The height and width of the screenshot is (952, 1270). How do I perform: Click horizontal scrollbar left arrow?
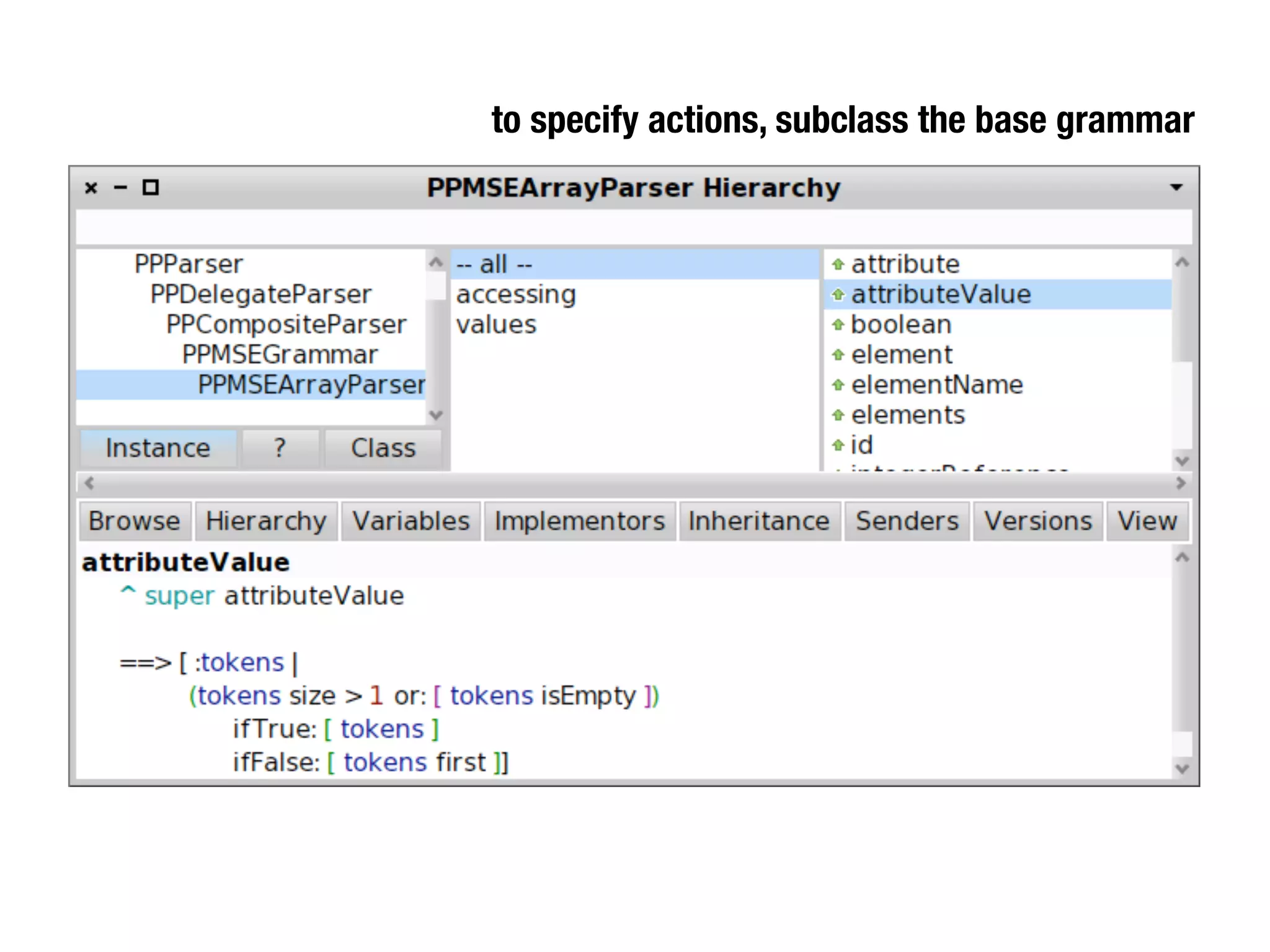(89, 483)
